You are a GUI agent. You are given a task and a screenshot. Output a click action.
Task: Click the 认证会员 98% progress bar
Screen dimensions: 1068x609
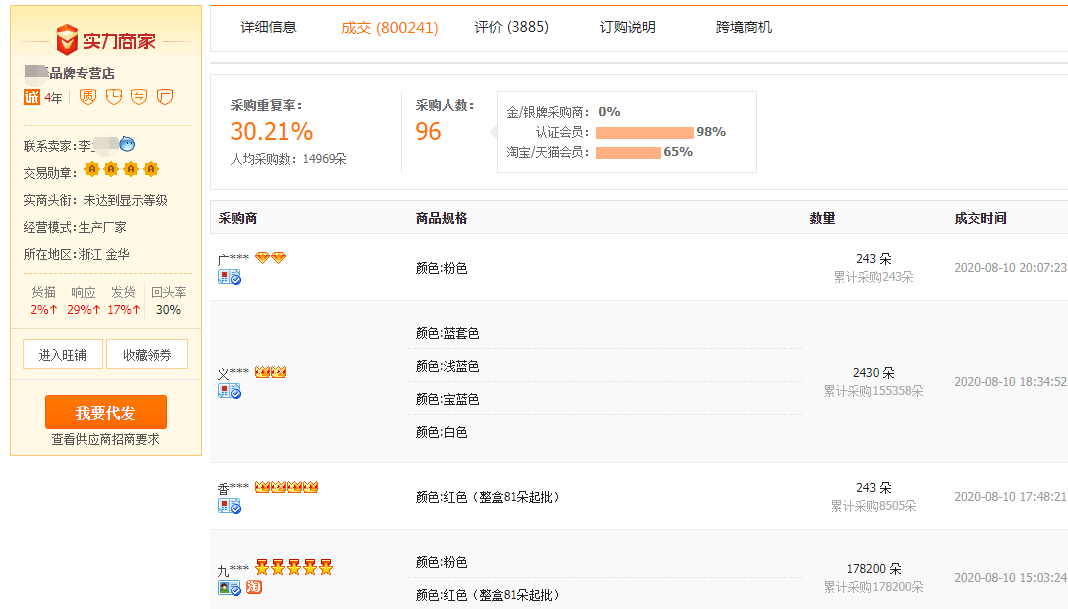coord(643,132)
